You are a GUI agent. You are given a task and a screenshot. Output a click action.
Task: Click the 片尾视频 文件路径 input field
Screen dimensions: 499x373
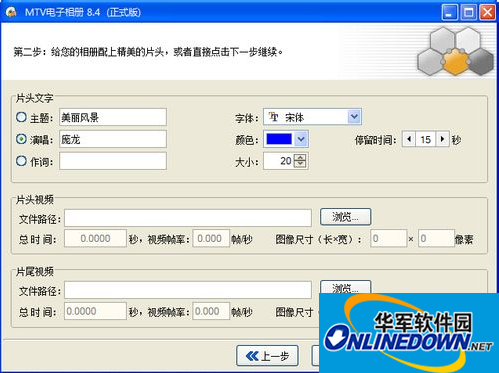[x=188, y=290]
